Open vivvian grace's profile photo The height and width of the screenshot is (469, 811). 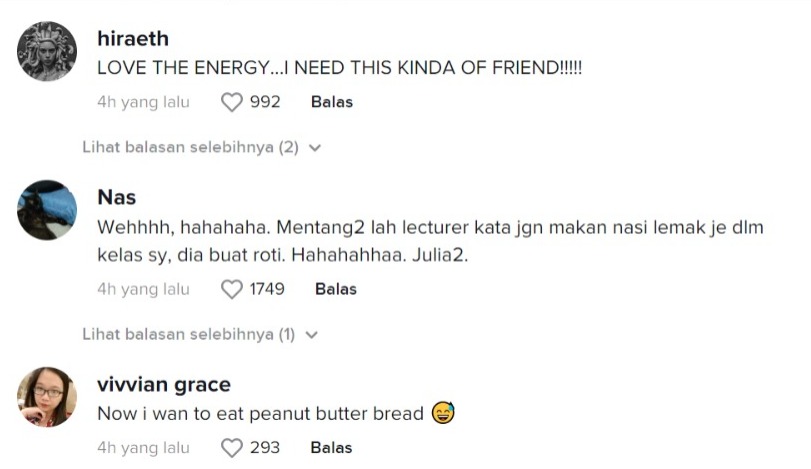47,396
